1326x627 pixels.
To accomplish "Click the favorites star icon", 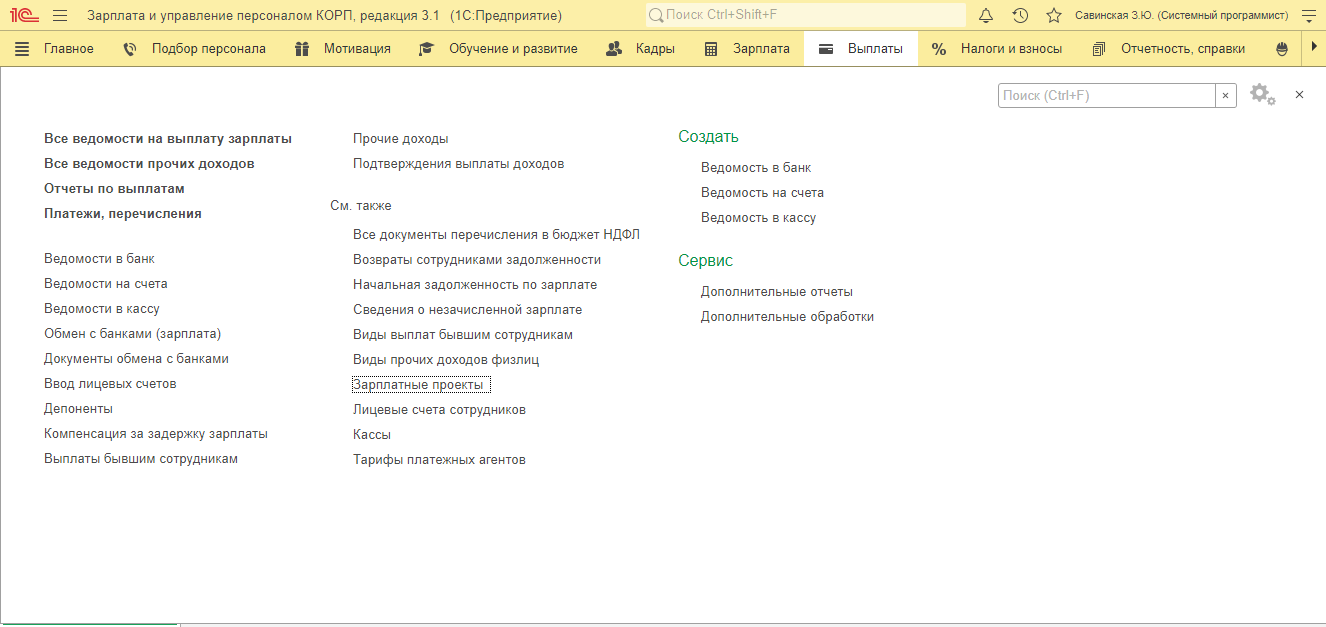I will [x=1053, y=14].
